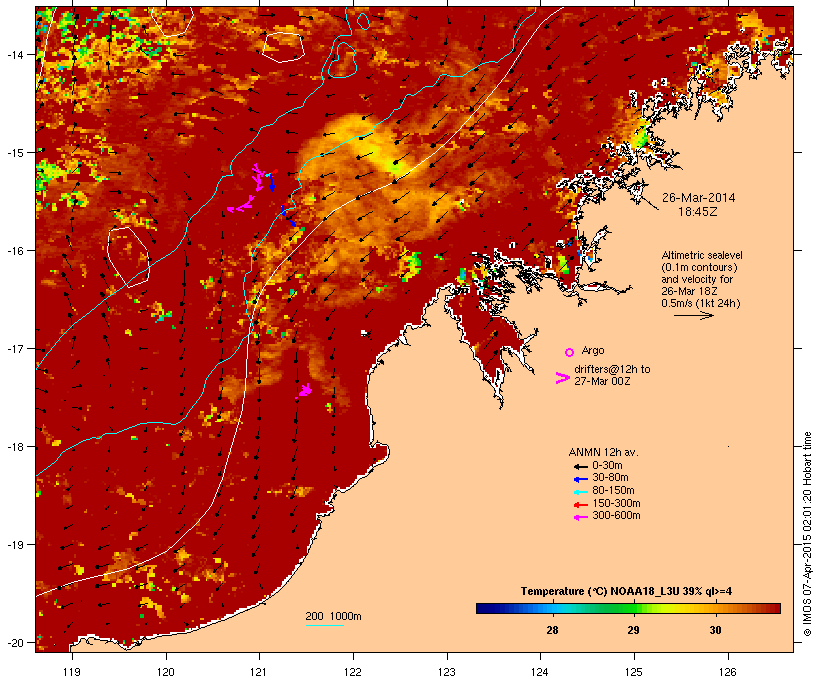Screen dimensions: 820x680
Task: Click the '27-Mar 00Z' text
Action: coord(602,381)
